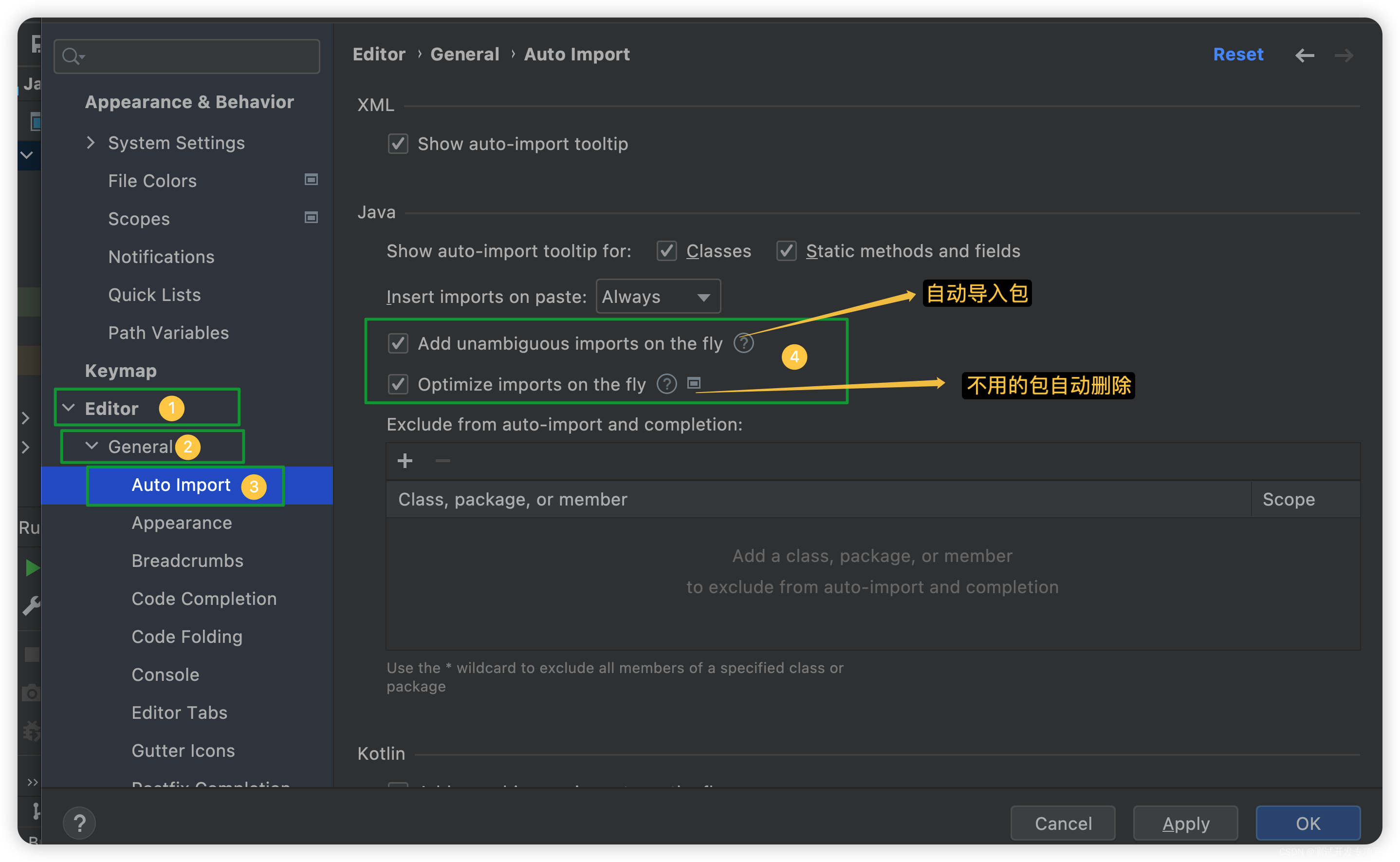The height and width of the screenshot is (862, 1400).
Task: Click the wrench icon in the background IDE window
Action: (x=31, y=605)
